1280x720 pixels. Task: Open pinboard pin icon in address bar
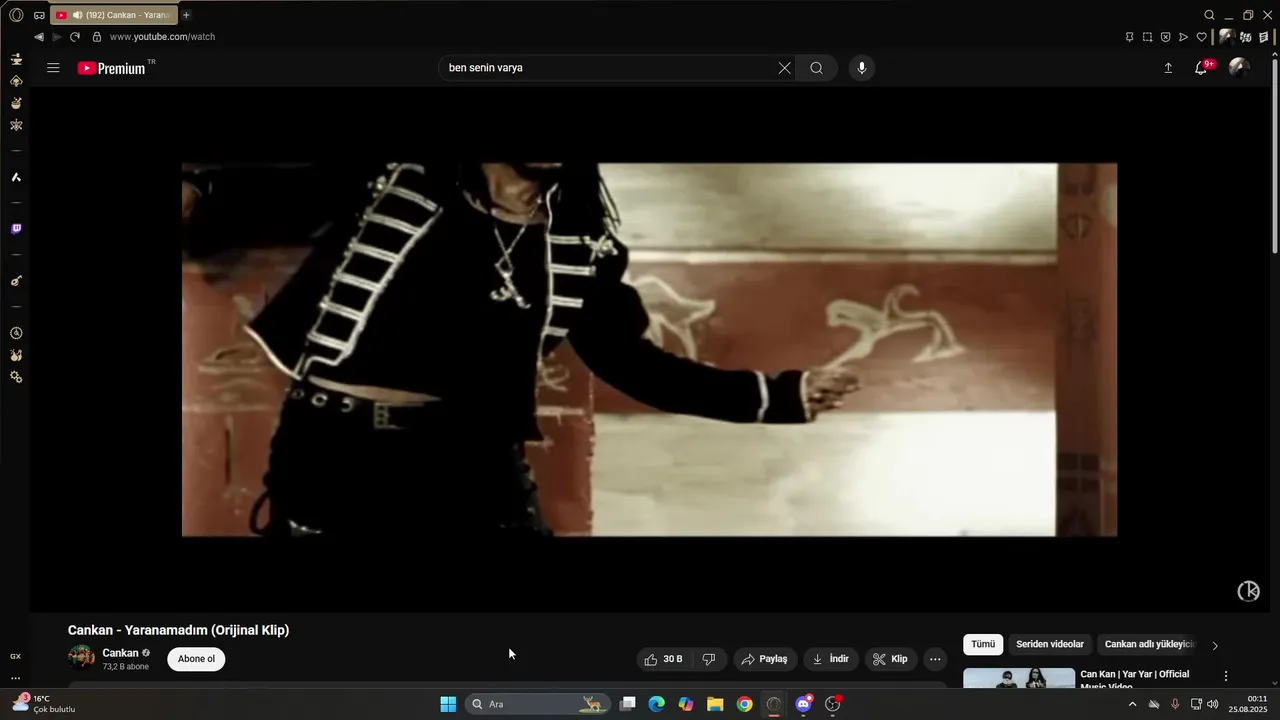point(1130,37)
